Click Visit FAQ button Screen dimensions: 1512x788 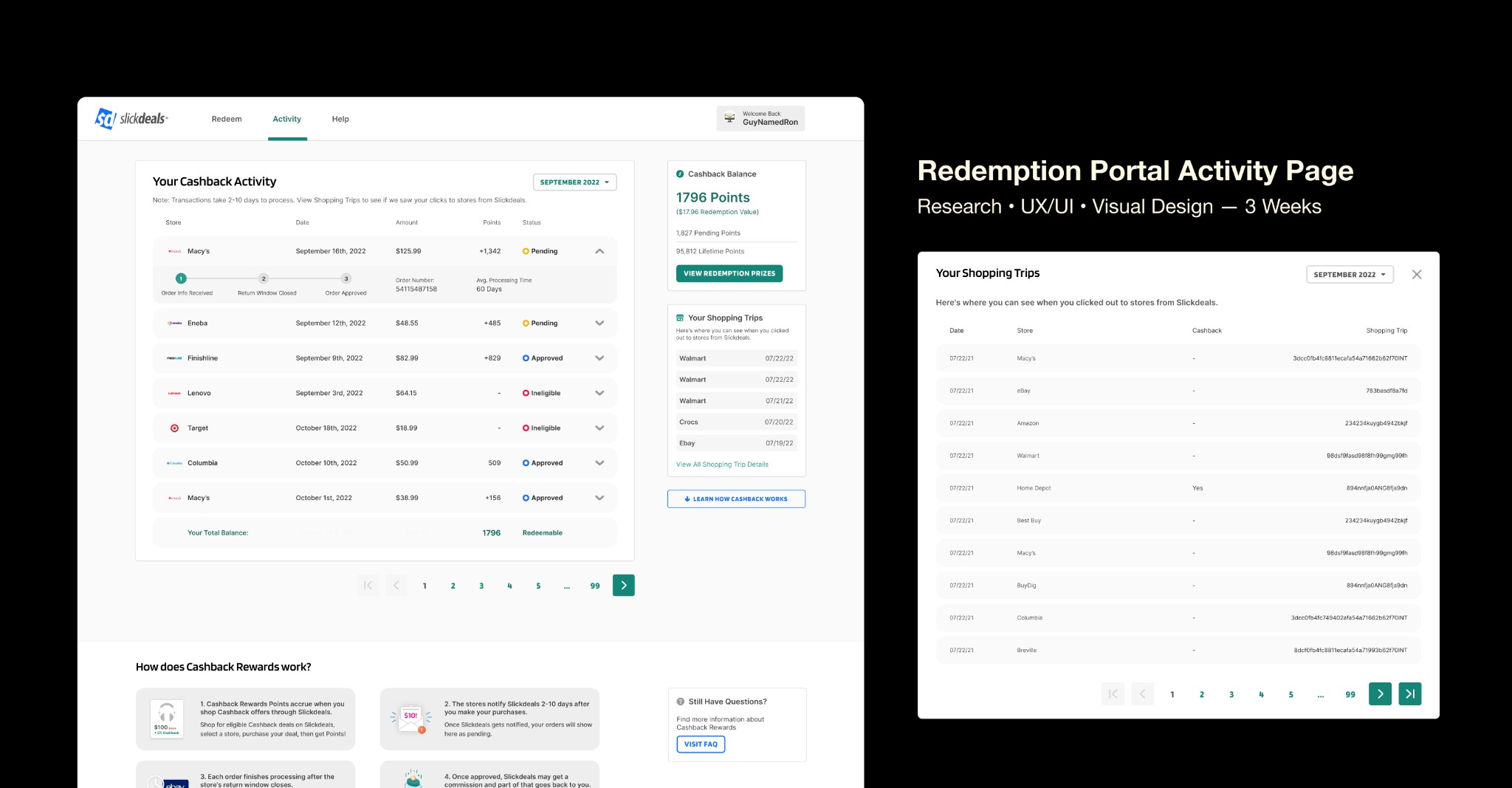click(x=700, y=744)
